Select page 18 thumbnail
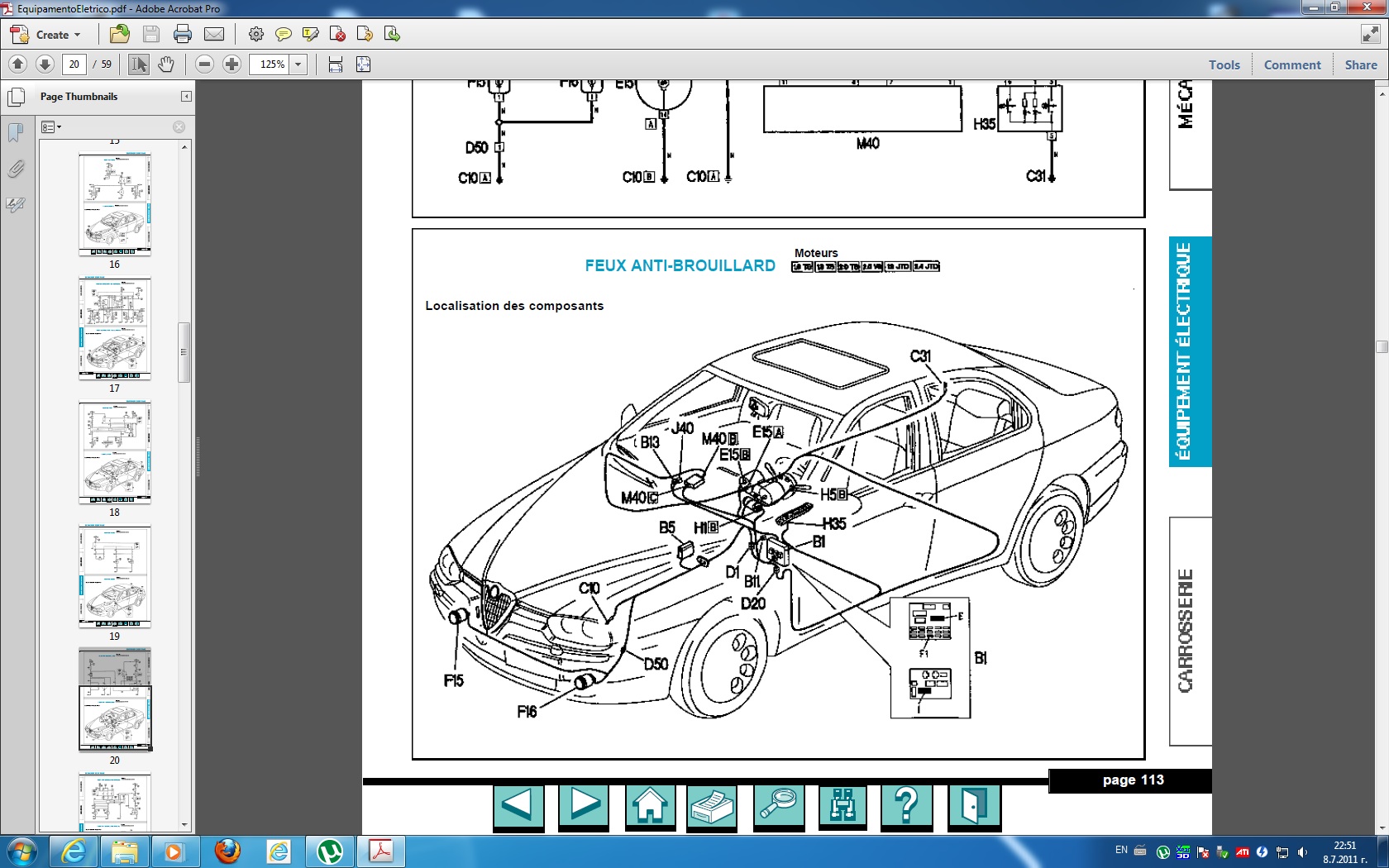 115,453
